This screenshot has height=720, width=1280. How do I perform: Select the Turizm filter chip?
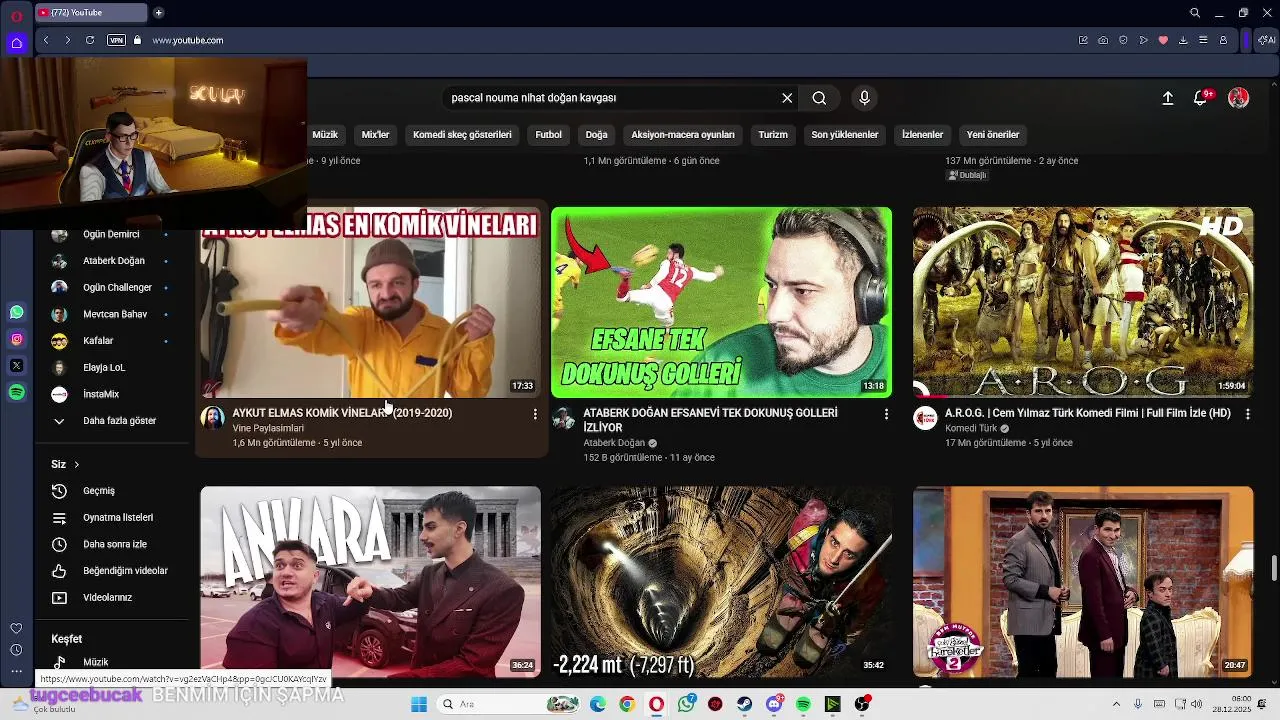[773, 135]
